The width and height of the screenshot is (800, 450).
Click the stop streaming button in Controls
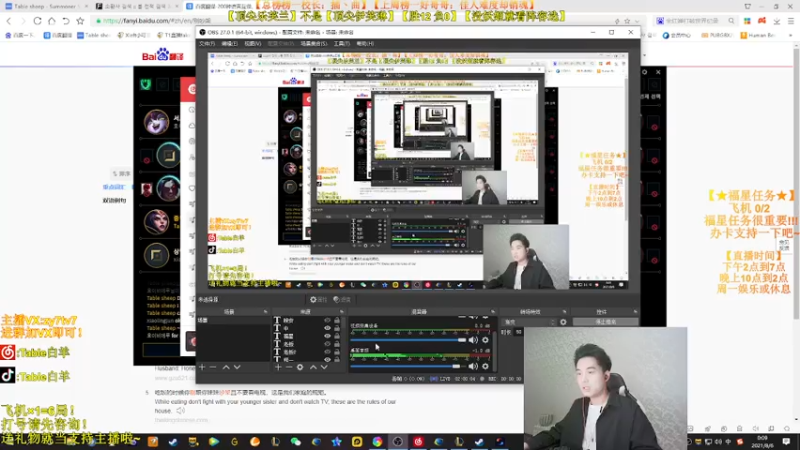605,322
